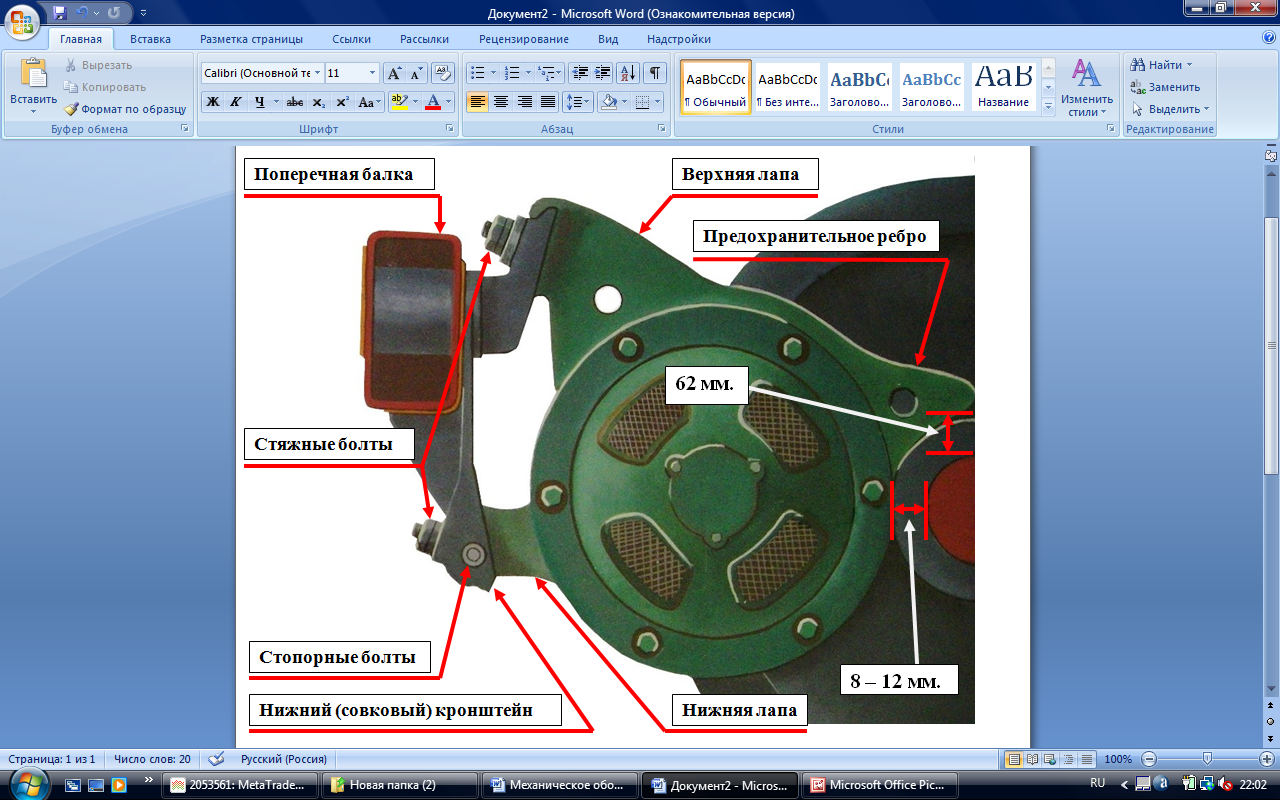
Task: Open the font size 11 dropdown
Action: click(x=373, y=73)
